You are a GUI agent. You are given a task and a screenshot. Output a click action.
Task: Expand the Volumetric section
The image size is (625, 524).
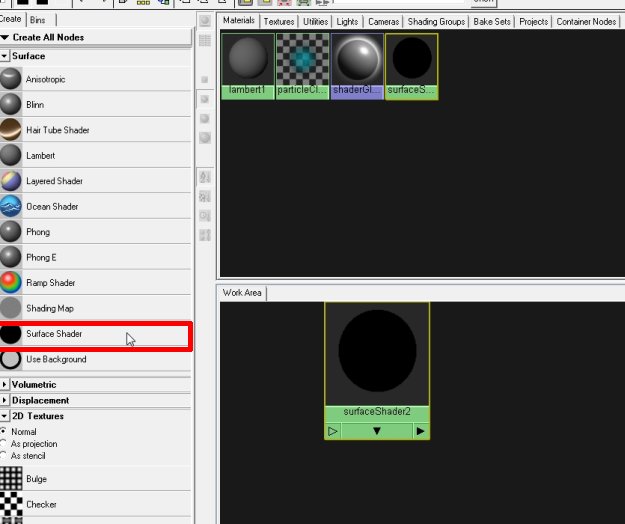pos(4,385)
